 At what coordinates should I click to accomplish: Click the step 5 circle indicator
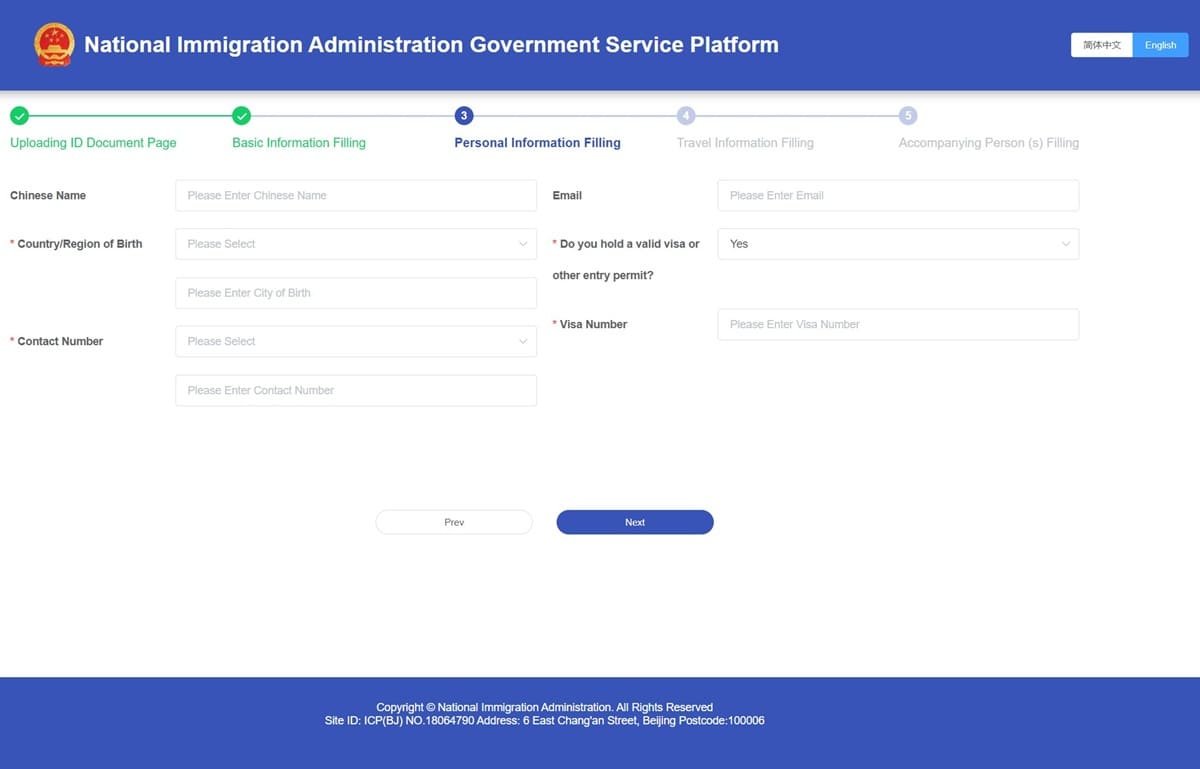909,115
